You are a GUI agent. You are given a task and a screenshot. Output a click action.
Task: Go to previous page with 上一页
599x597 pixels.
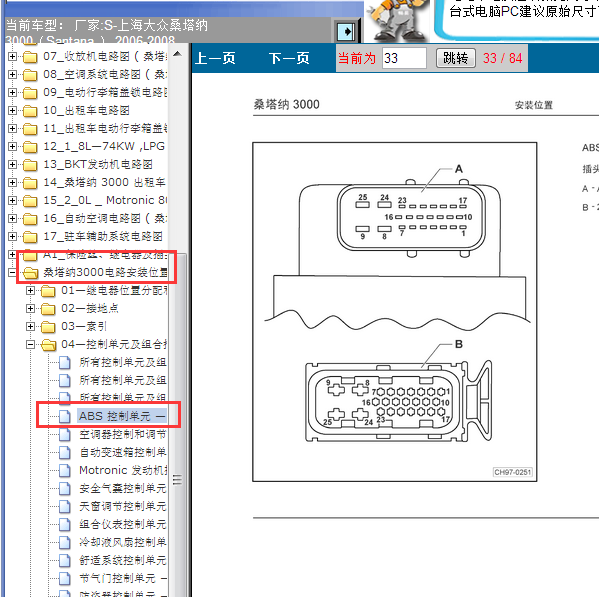pos(215,58)
